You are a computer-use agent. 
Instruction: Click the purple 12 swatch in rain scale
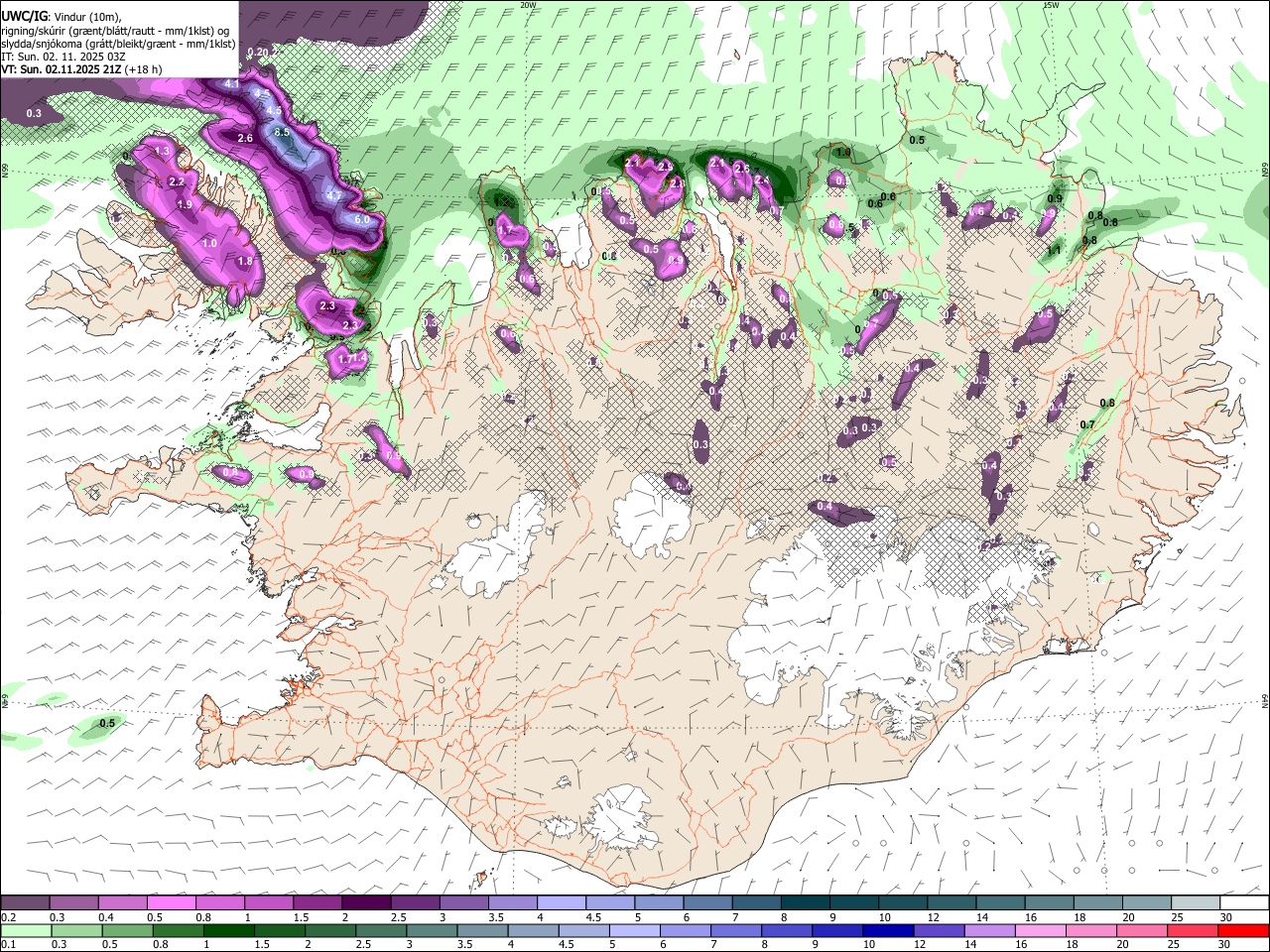tap(938, 930)
